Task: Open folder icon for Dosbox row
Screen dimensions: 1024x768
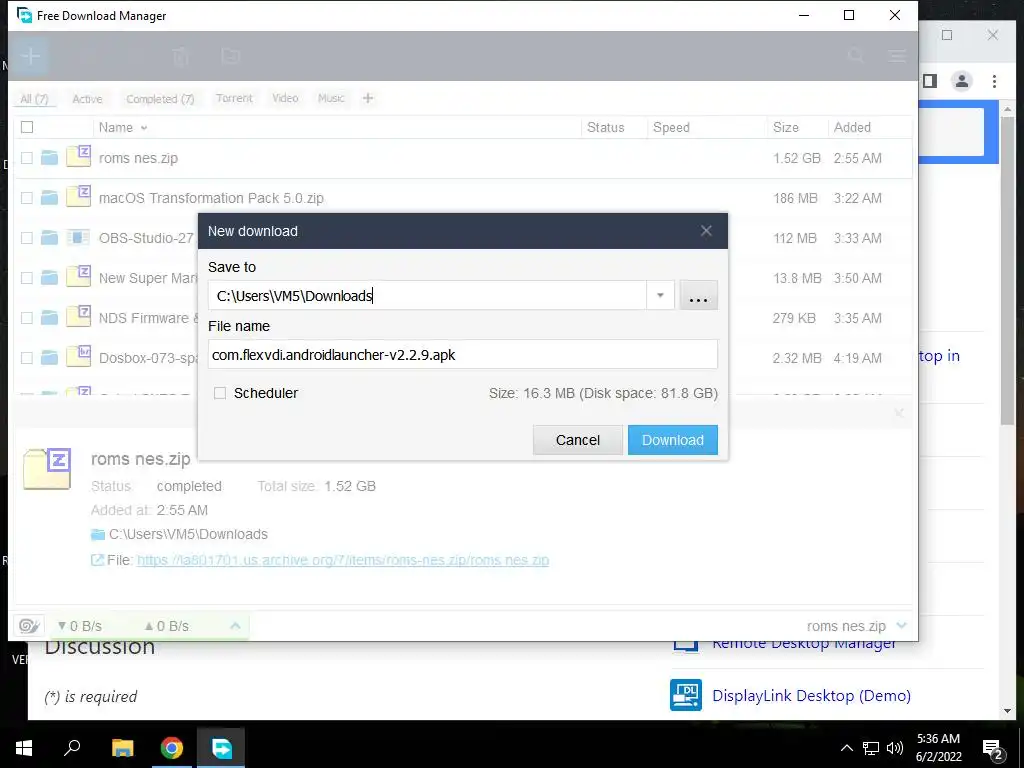Action: [49, 358]
